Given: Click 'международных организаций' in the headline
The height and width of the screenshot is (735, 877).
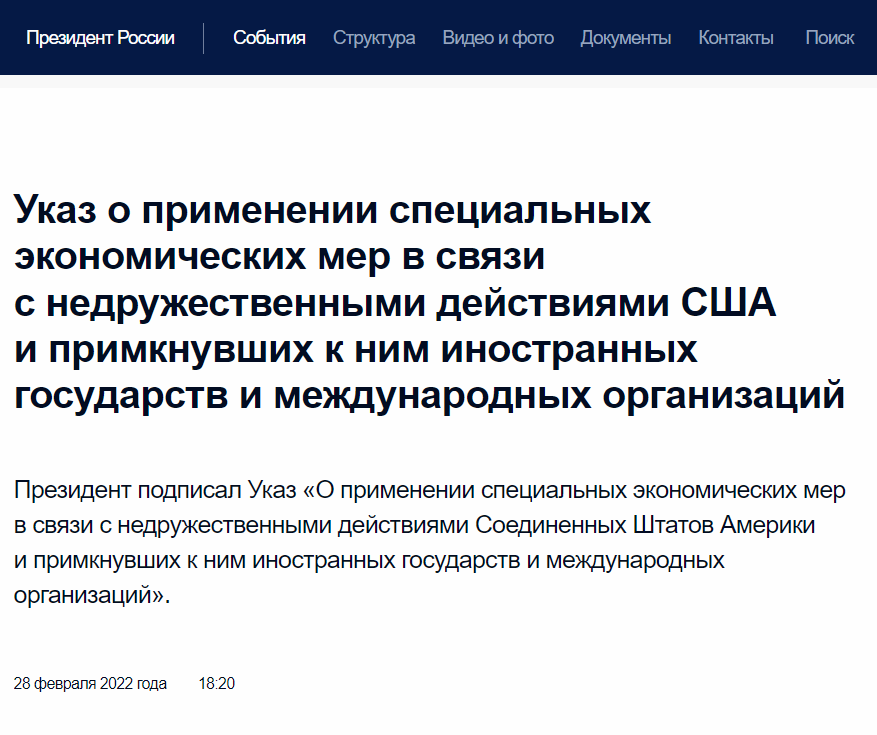Looking at the screenshot, I should point(558,395).
